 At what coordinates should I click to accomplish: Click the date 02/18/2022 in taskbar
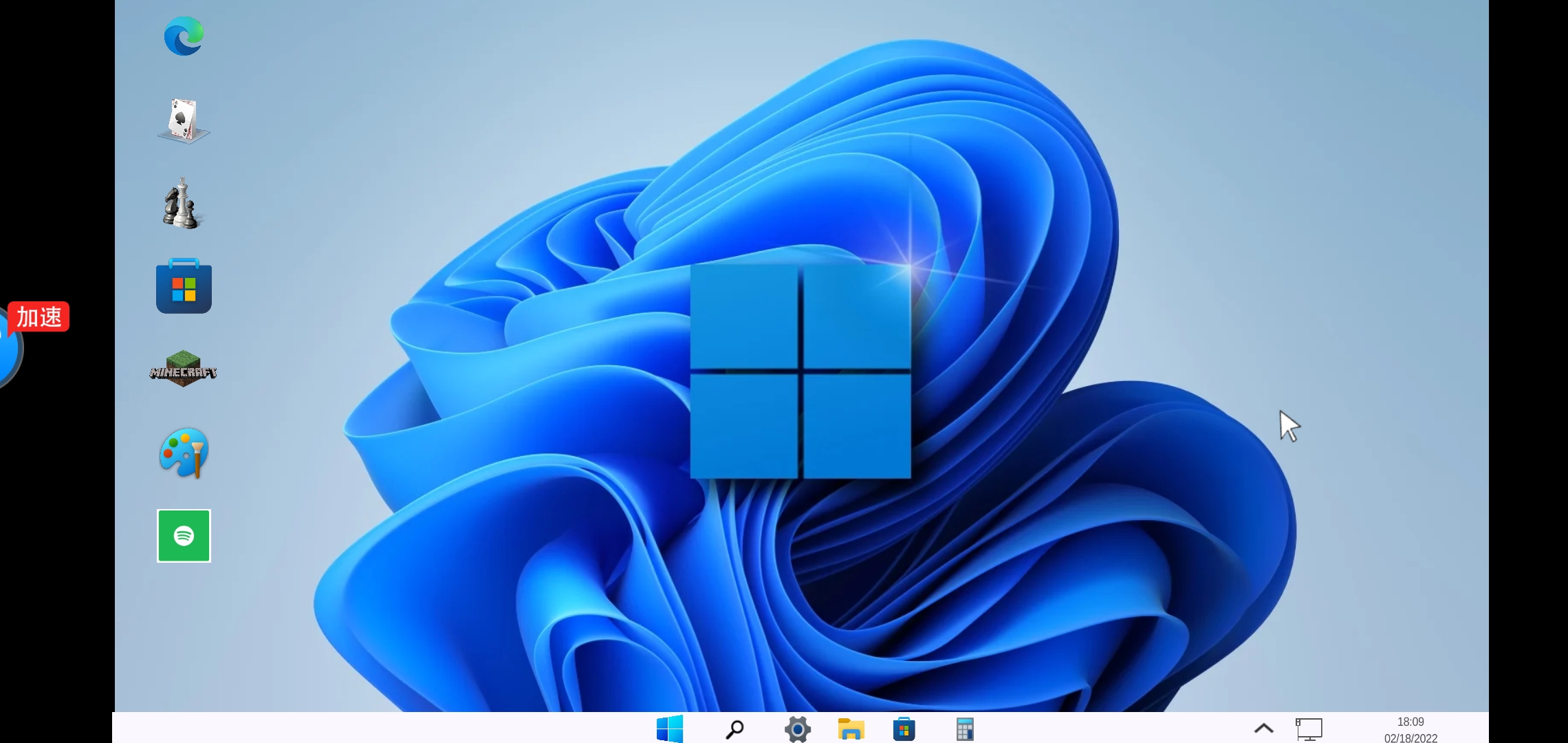[1410, 737]
